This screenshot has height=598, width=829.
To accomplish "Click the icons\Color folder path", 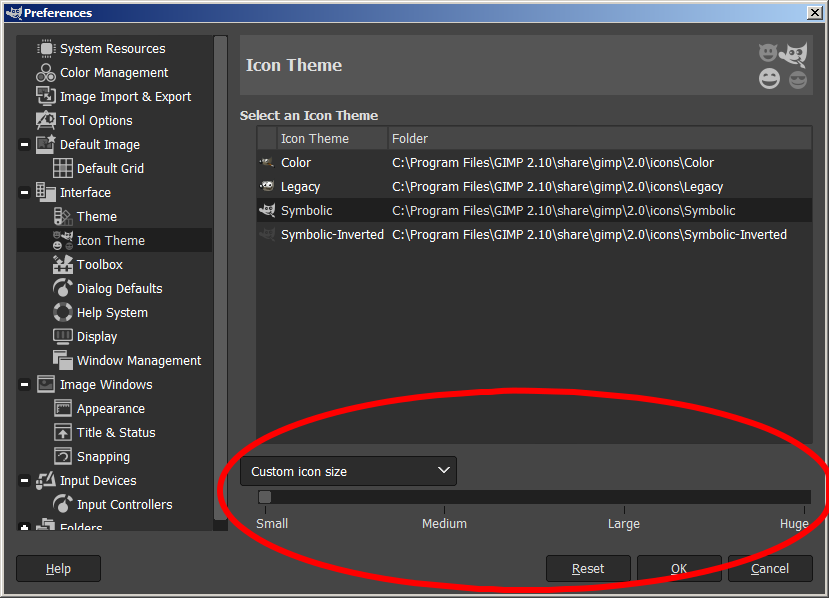I will point(553,162).
